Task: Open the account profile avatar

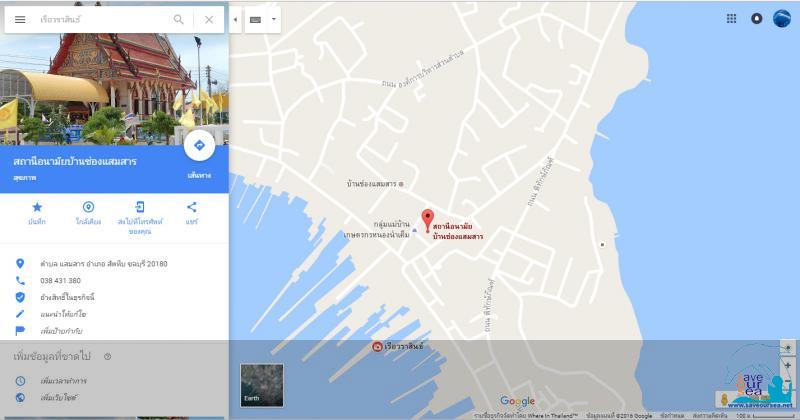Action: pos(781,18)
